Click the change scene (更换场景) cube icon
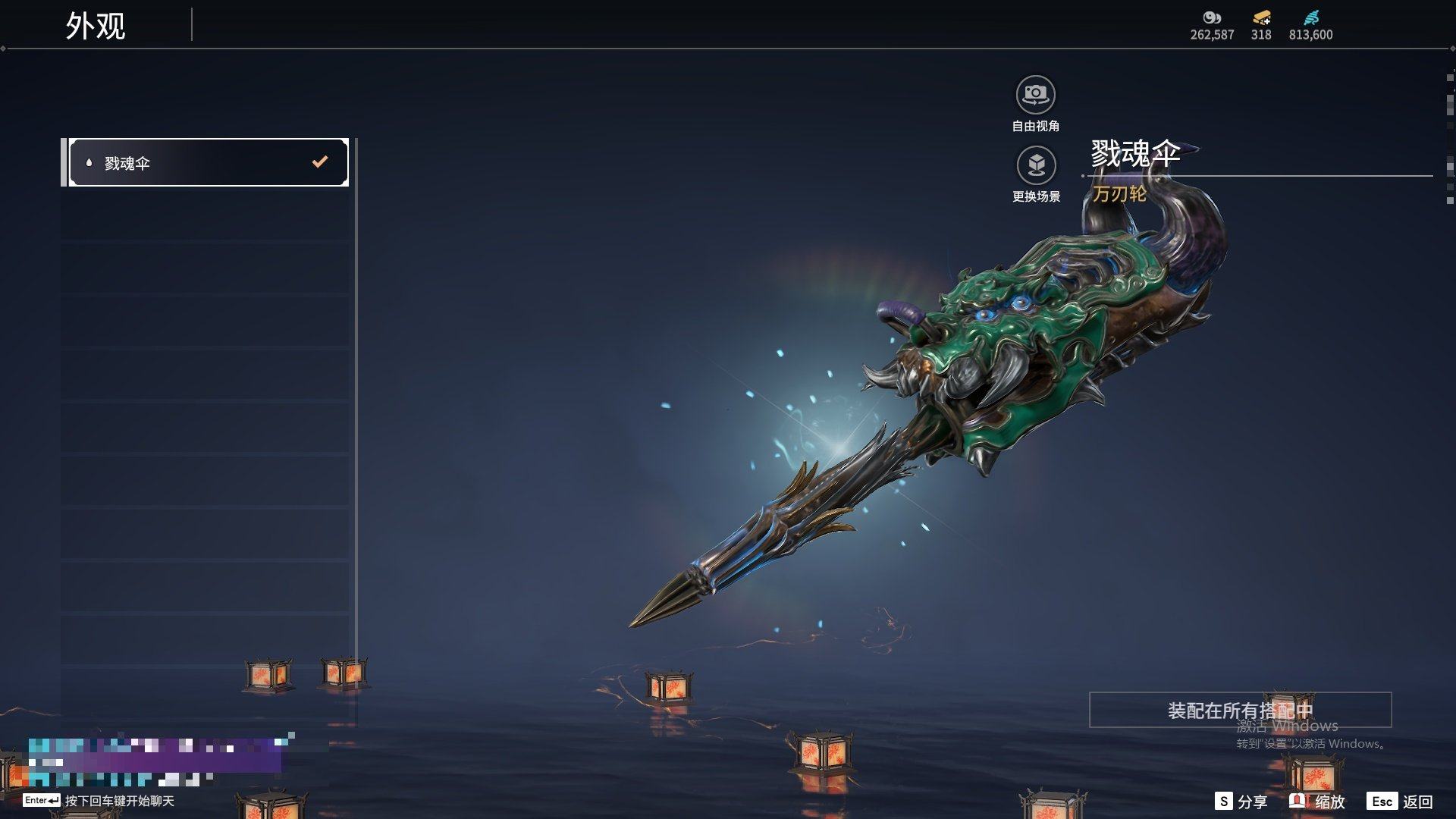The width and height of the screenshot is (1456, 819). 1036,165
